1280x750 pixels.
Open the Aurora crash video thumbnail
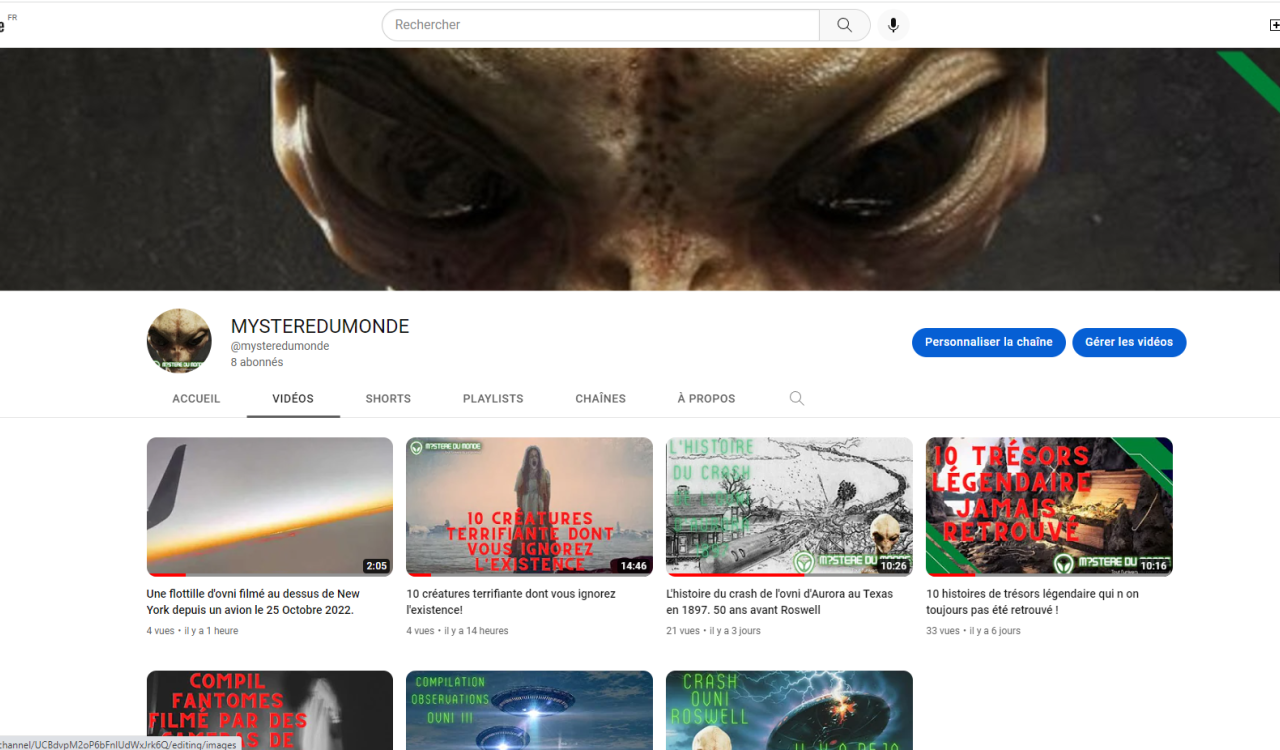point(789,507)
